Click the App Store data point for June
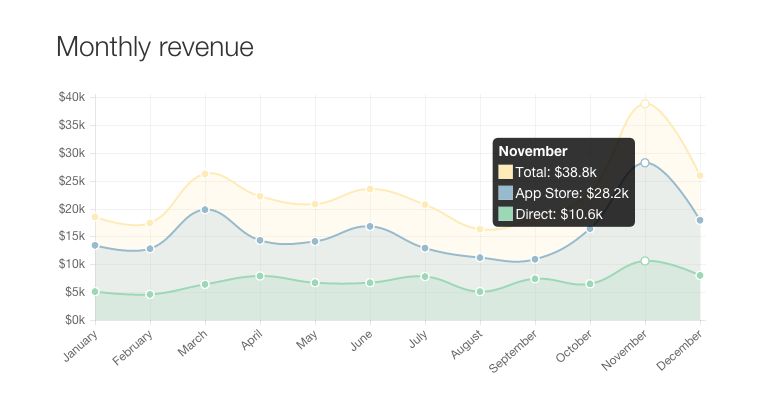 pos(370,227)
